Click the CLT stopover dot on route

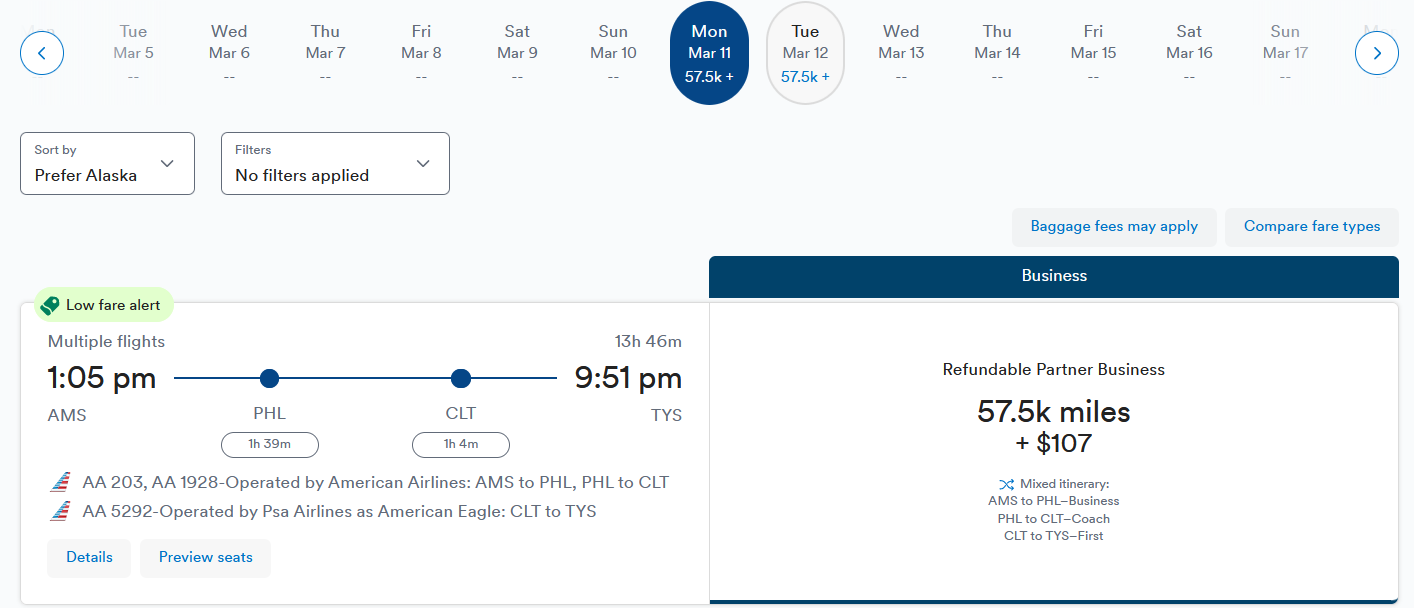point(461,378)
